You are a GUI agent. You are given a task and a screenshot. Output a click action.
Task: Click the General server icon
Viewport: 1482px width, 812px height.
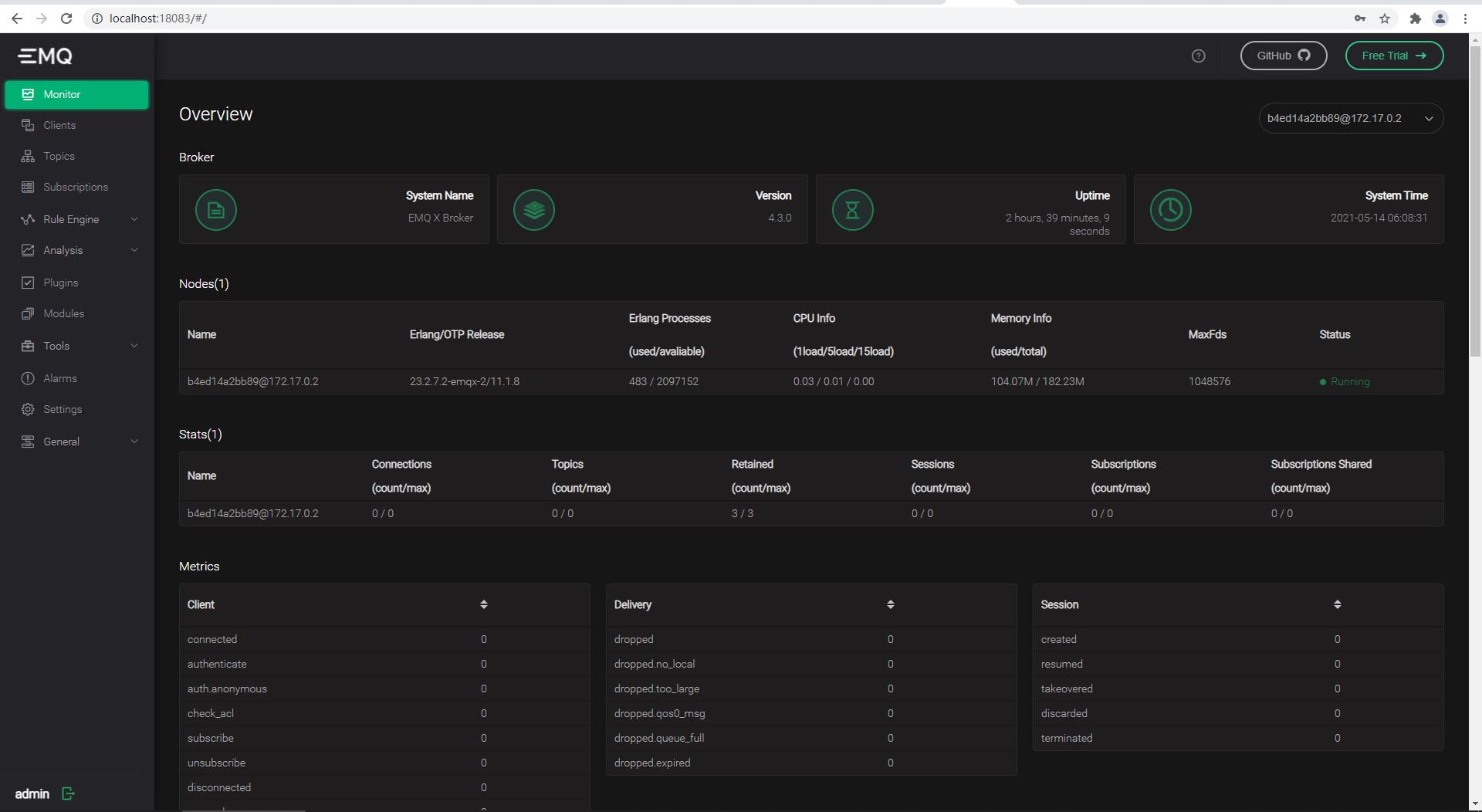[x=28, y=442]
